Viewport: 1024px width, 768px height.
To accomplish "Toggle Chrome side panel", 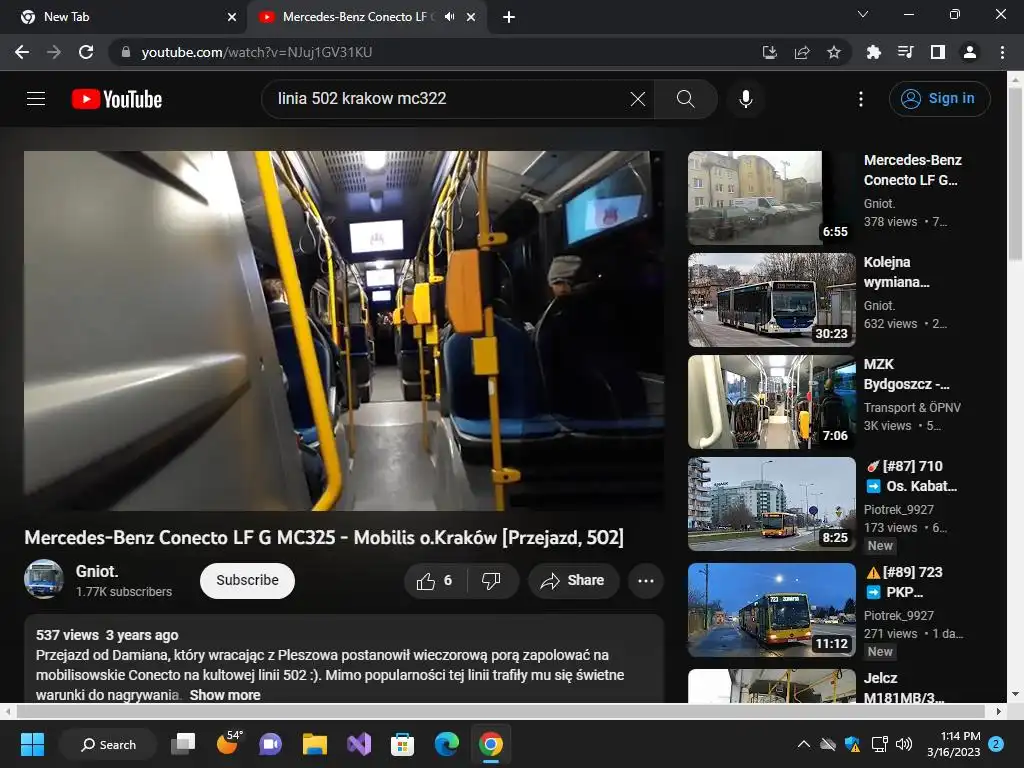I will click(x=938, y=52).
